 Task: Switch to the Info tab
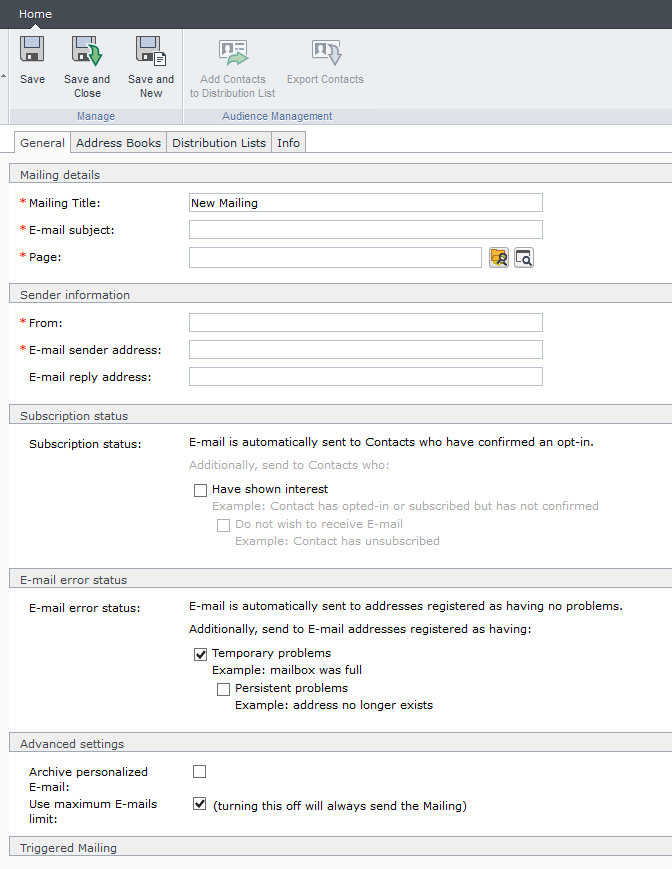tap(289, 142)
